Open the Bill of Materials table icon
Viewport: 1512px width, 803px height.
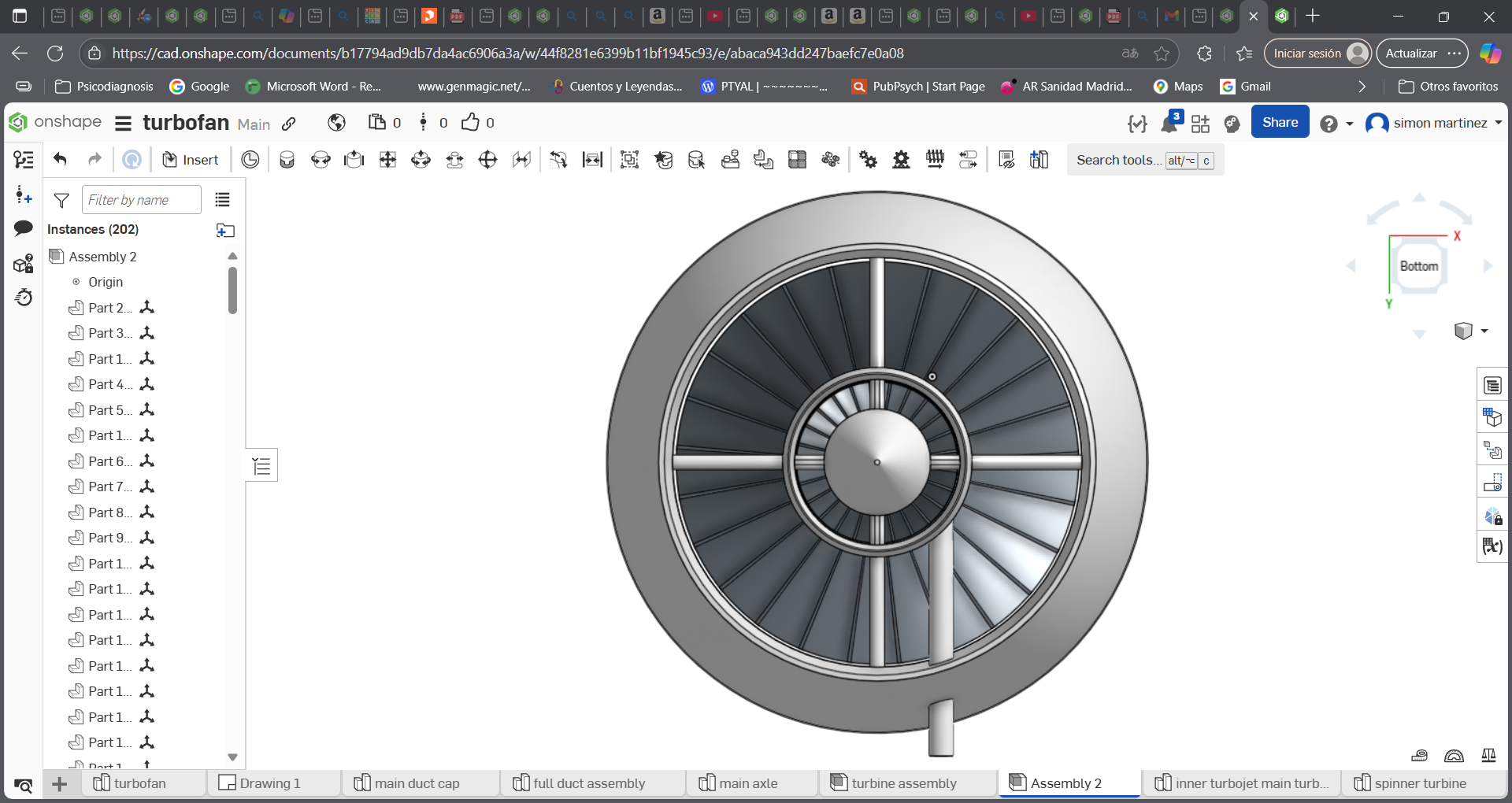(x=1492, y=385)
